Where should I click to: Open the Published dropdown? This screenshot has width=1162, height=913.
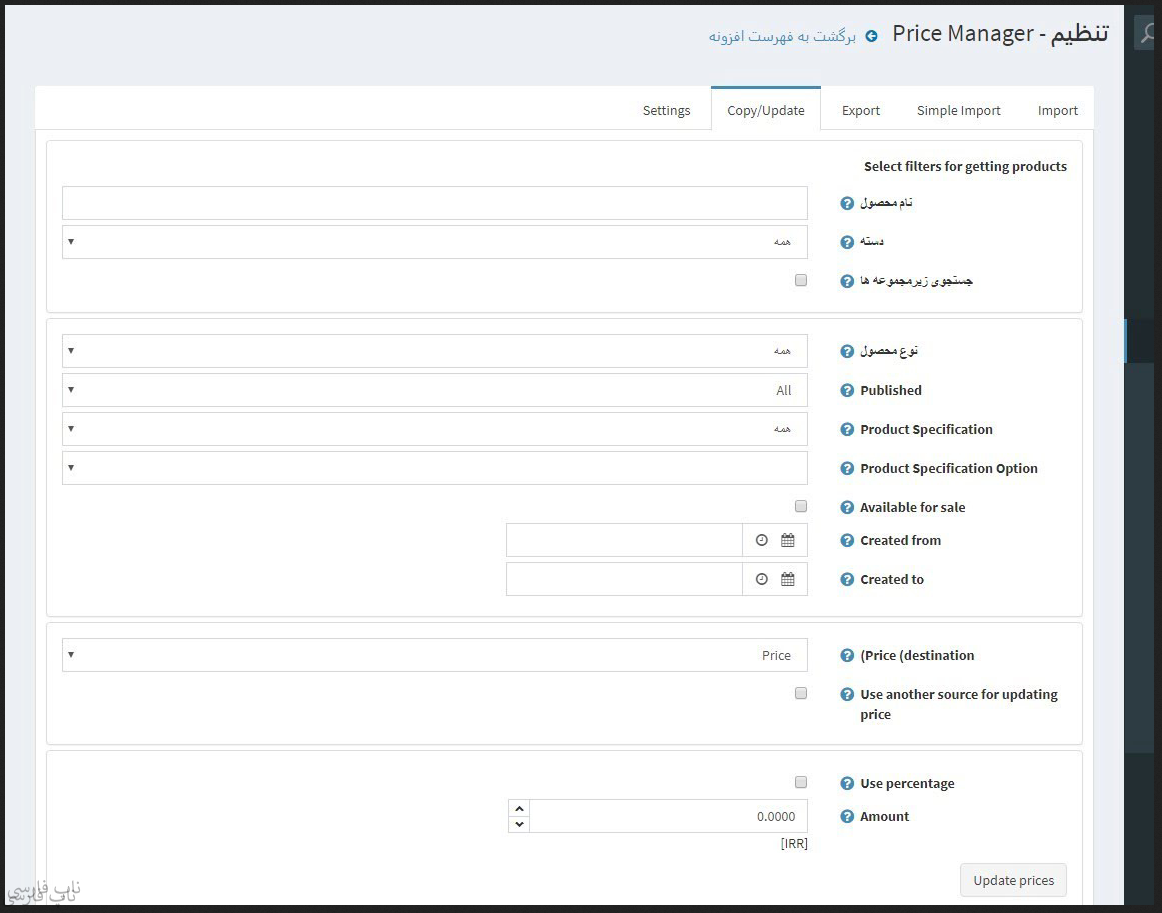click(434, 390)
